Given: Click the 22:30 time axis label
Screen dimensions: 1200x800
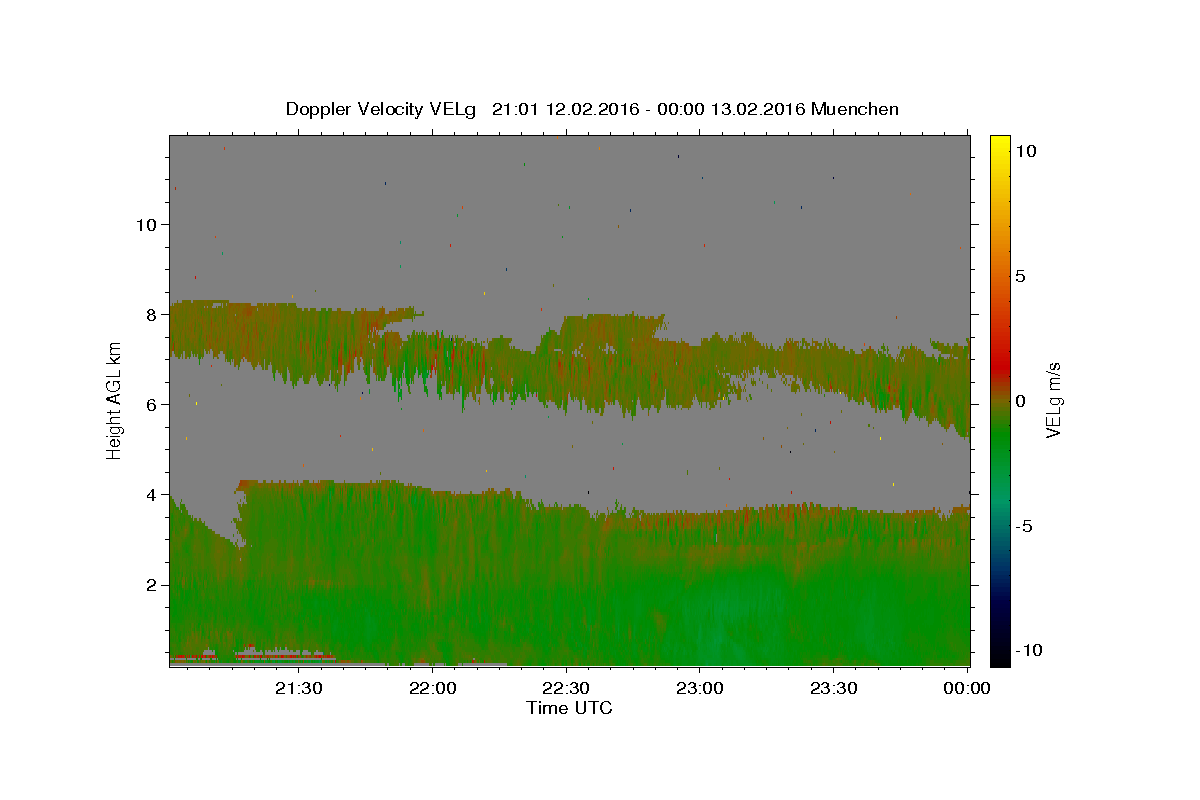Looking at the screenshot, I should pyautogui.click(x=566, y=688).
